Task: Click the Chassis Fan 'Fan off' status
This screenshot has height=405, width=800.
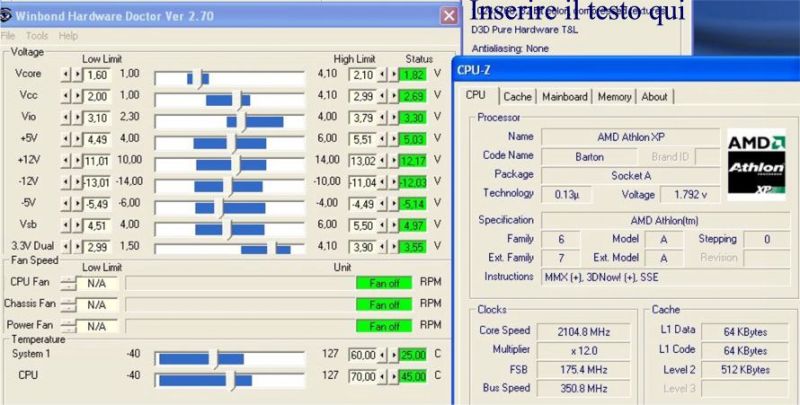Action: 384,305
